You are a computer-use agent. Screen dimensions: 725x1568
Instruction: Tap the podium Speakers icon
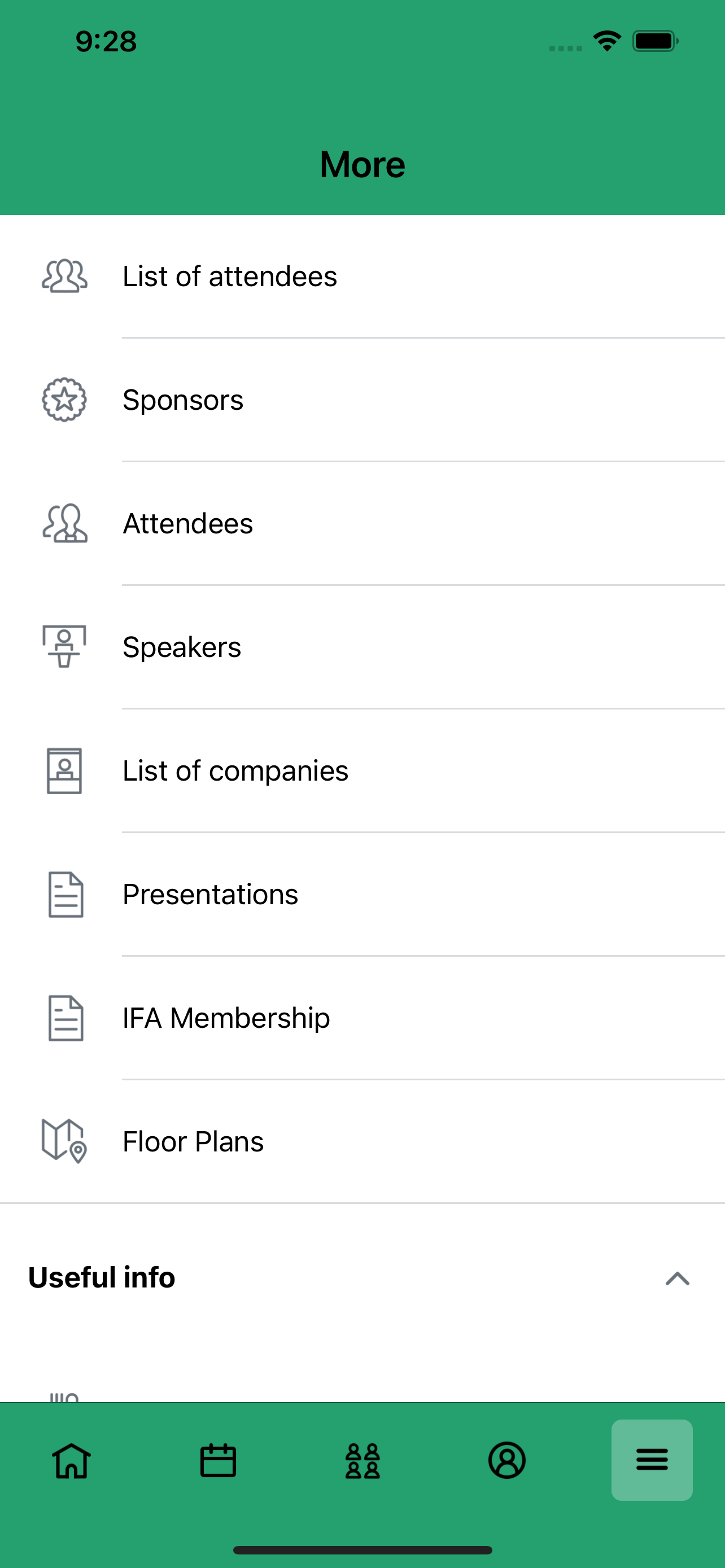click(64, 646)
